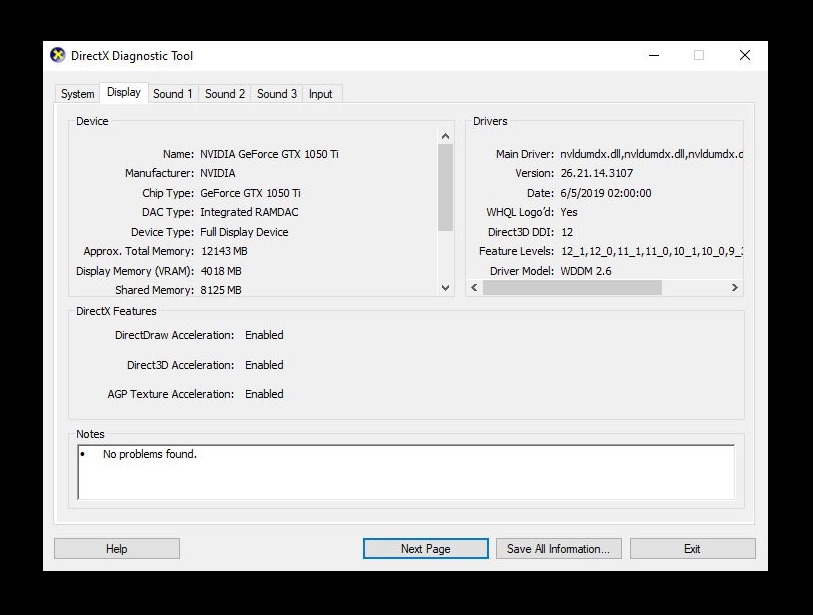This screenshot has height=615, width=813.
Task: Open the Sound 2 tab
Action: (225, 94)
